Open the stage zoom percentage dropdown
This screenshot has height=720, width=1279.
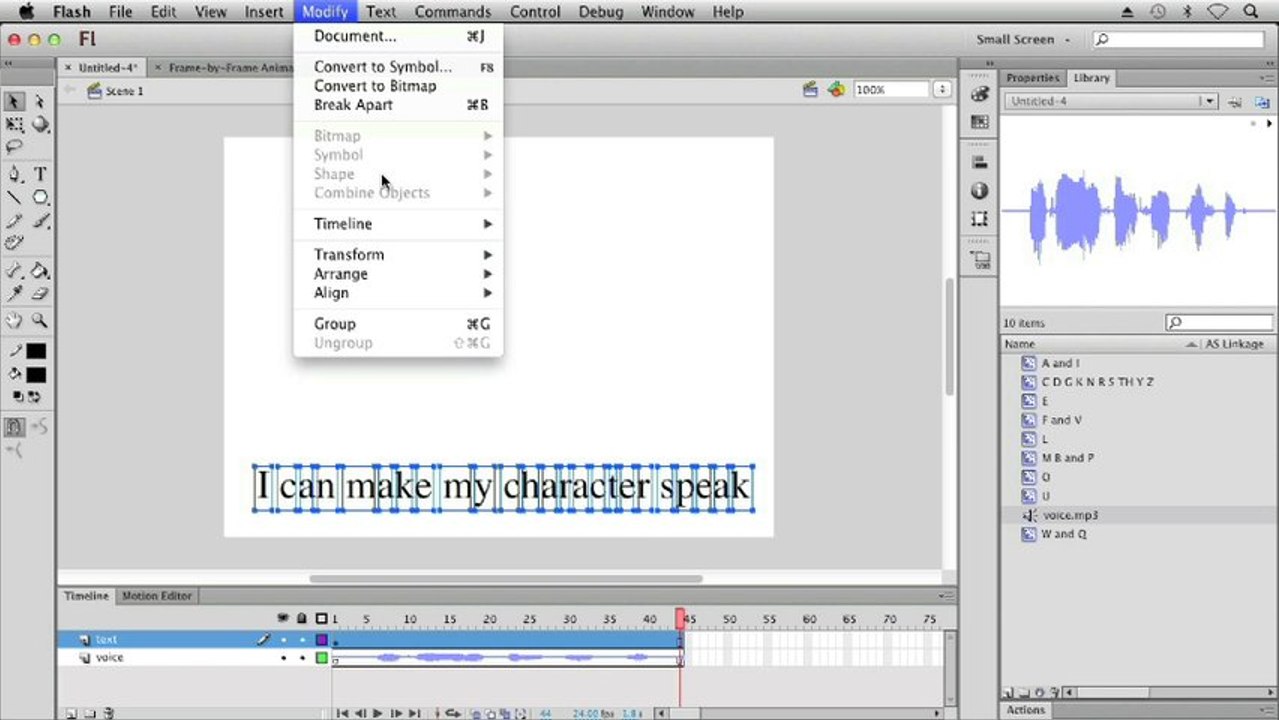pyautogui.click(x=942, y=89)
